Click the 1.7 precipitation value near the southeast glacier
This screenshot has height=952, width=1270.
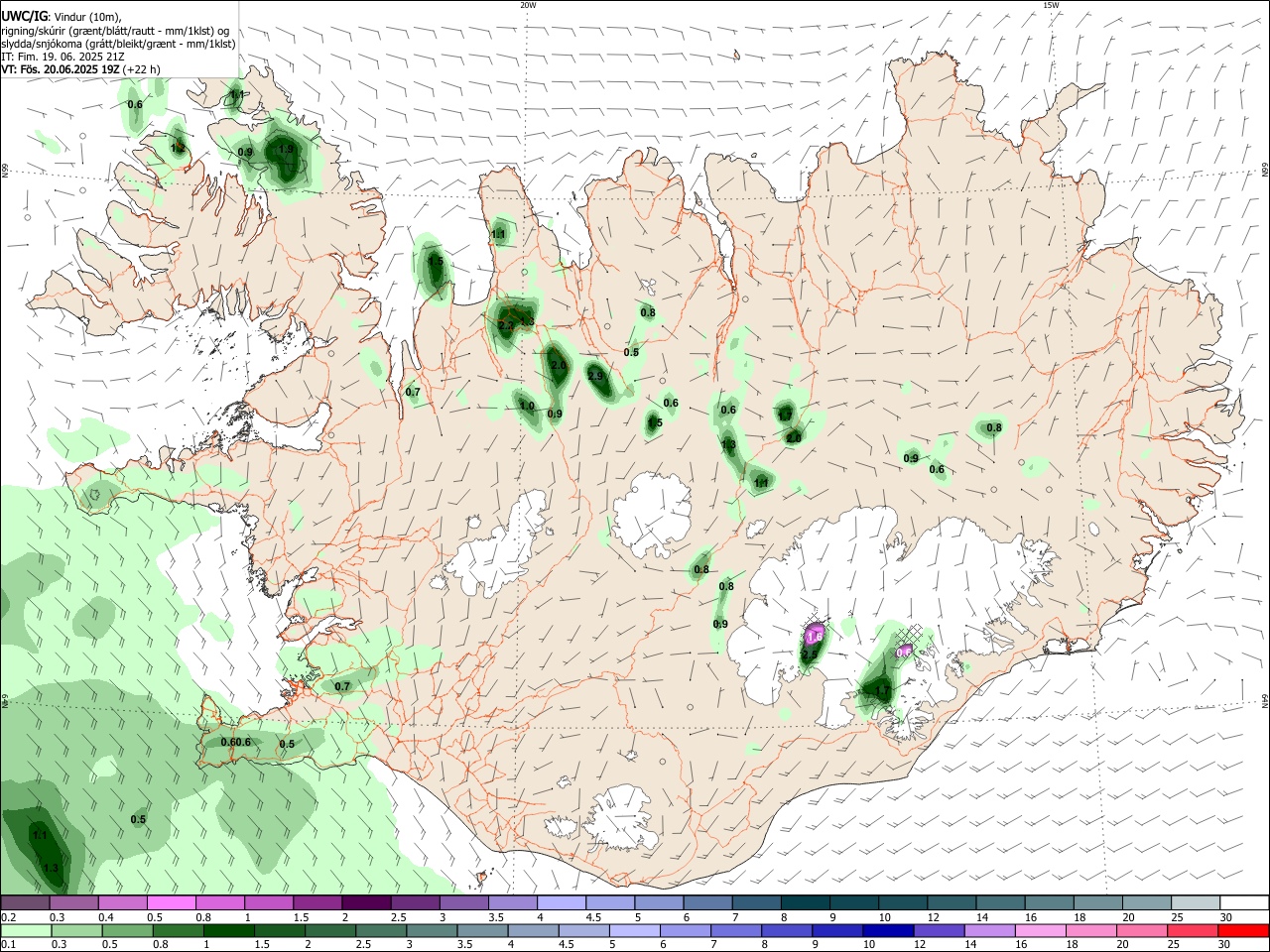(882, 691)
